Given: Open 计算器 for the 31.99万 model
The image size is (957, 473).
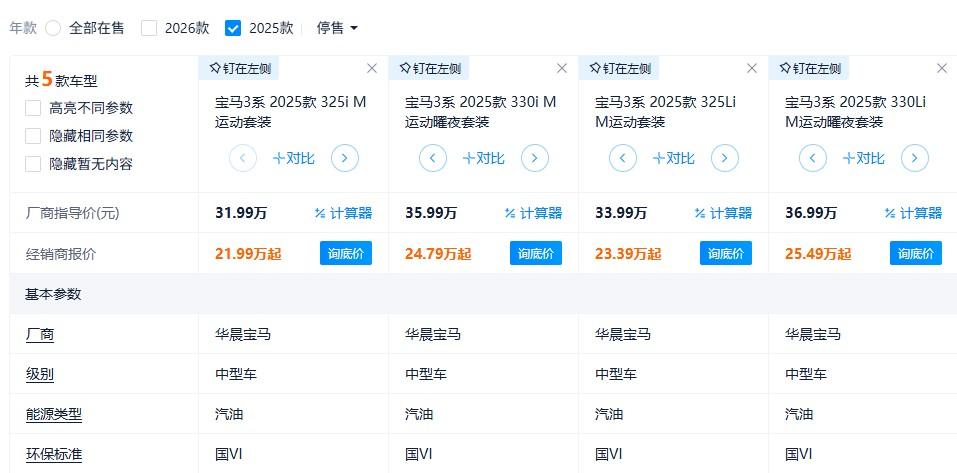Looking at the screenshot, I should click(343, 213).
